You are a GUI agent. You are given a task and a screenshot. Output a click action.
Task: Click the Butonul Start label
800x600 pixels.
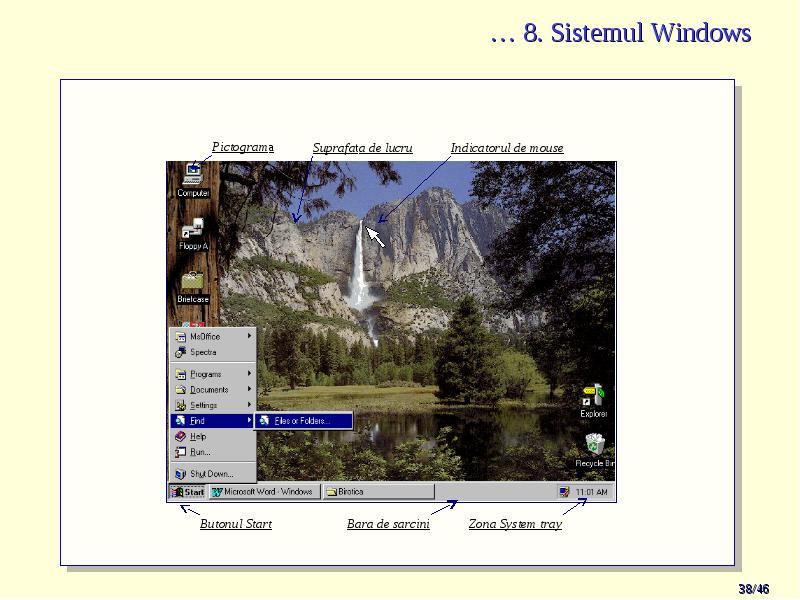(236, 524)
